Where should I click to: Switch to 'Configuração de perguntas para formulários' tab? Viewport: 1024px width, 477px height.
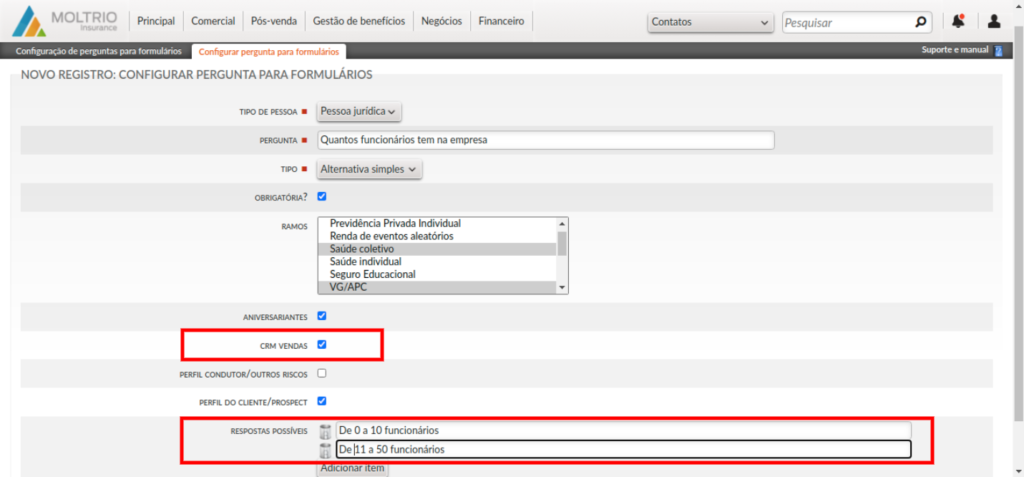pyautogui.click(x=98, y=51)
